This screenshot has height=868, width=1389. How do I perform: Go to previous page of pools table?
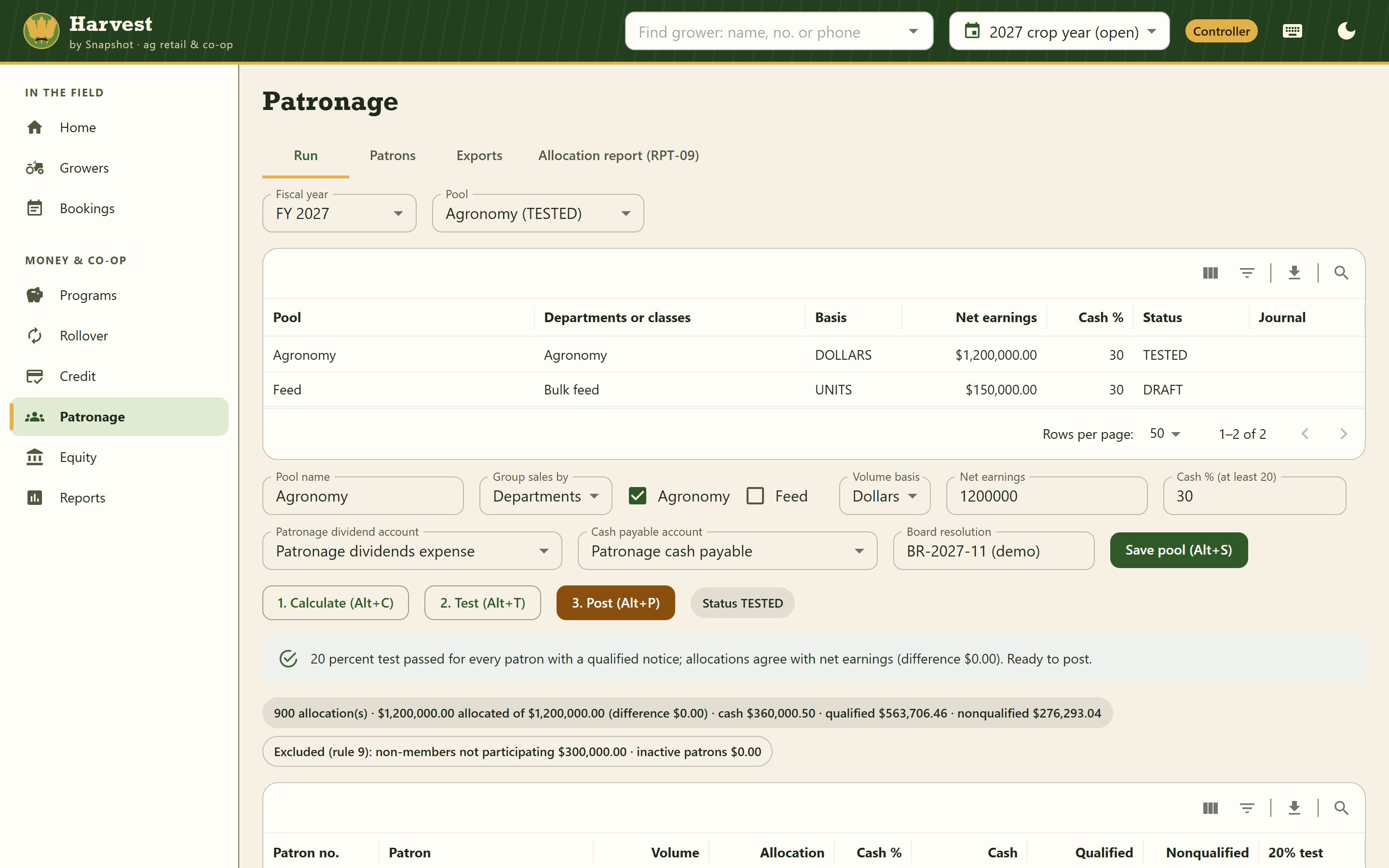point(1305,434)
